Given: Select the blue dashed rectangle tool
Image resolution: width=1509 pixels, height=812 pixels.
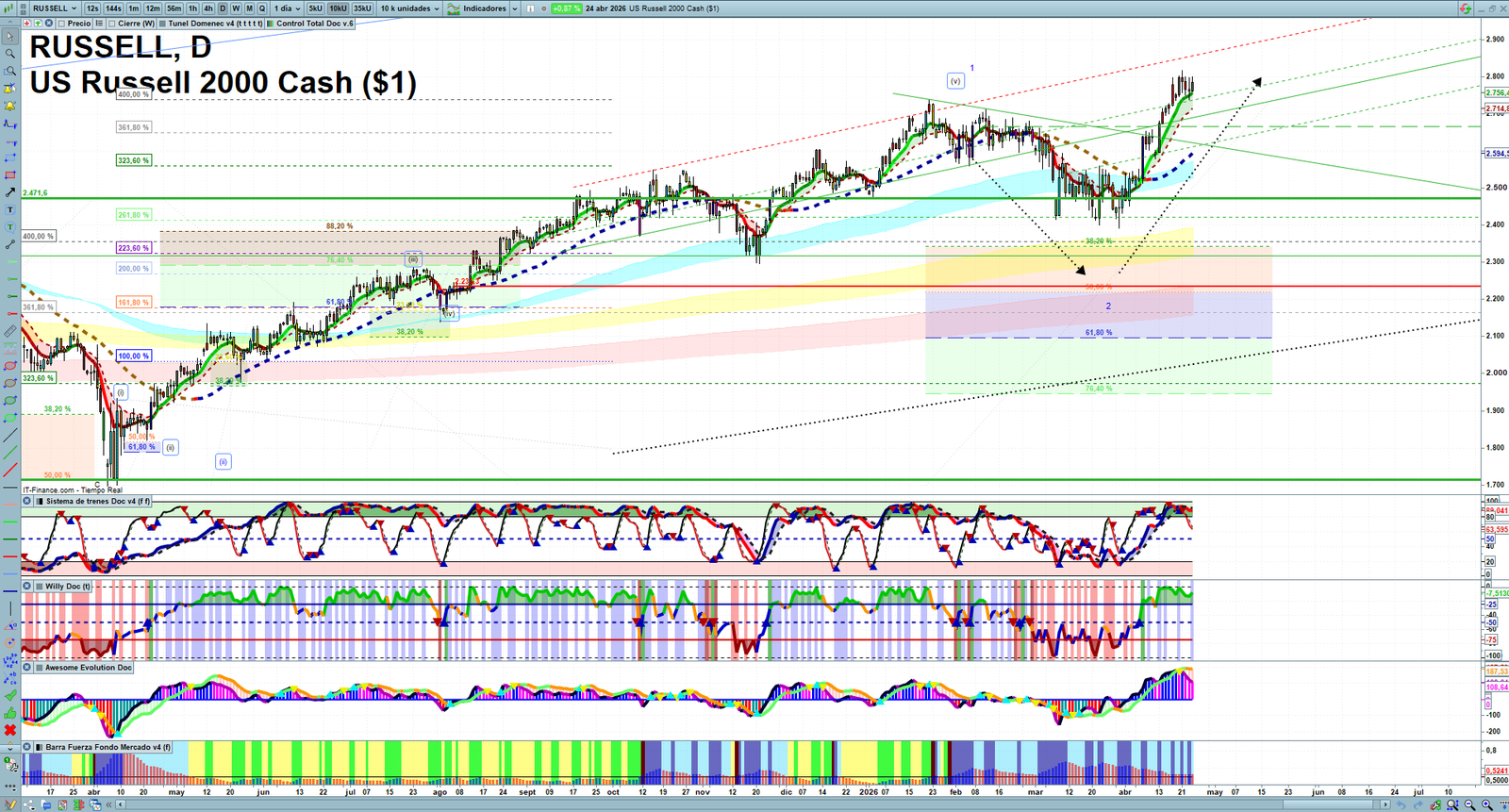Looking at the screenshot, I should pyautogui.click(x=10, y=157).
